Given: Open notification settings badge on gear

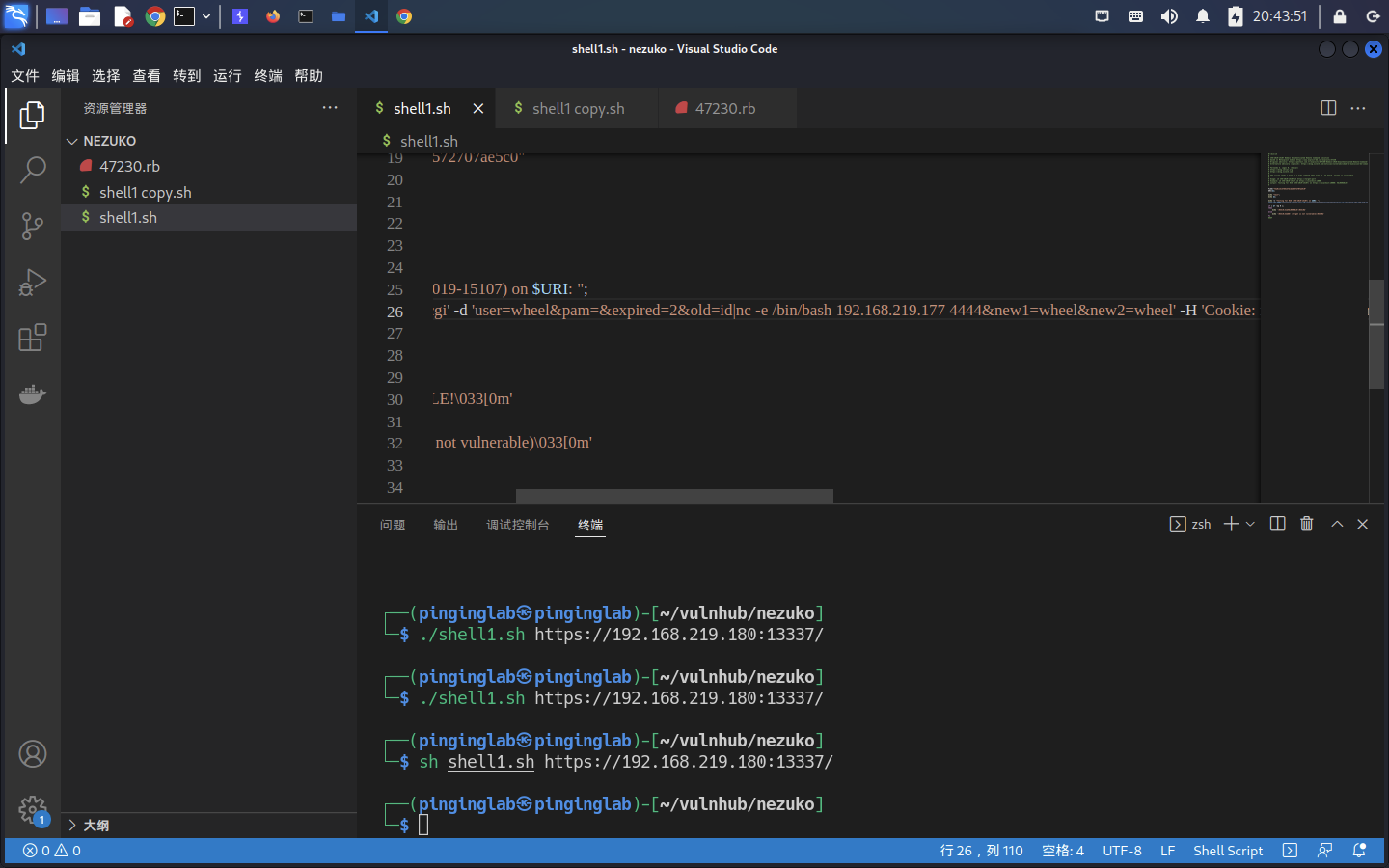Looking at the screenshot, I should click(42, 819).
